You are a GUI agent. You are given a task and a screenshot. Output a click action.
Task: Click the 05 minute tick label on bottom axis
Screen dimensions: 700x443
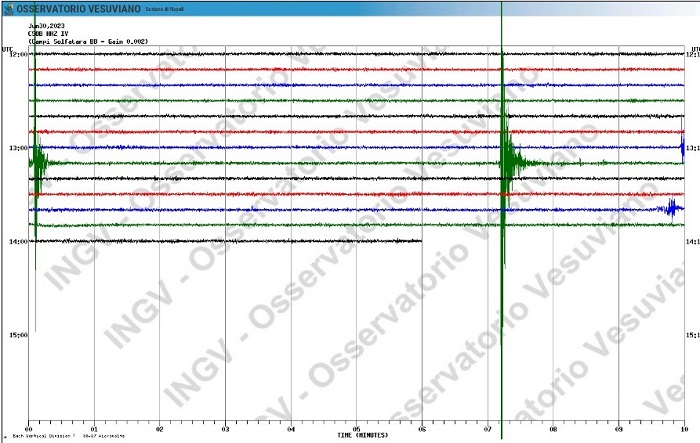[x=356, y=428]
